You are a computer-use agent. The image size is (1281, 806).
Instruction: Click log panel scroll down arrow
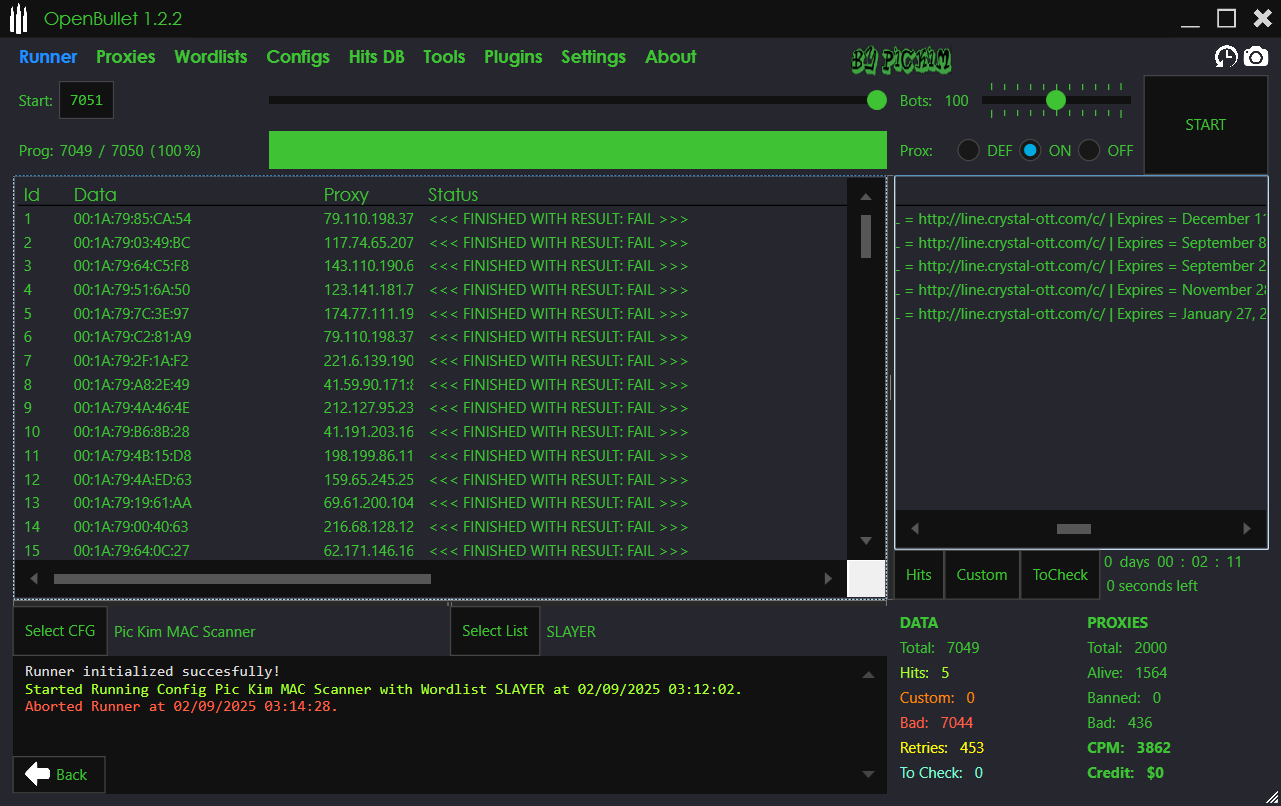click(x=868, y=774)
